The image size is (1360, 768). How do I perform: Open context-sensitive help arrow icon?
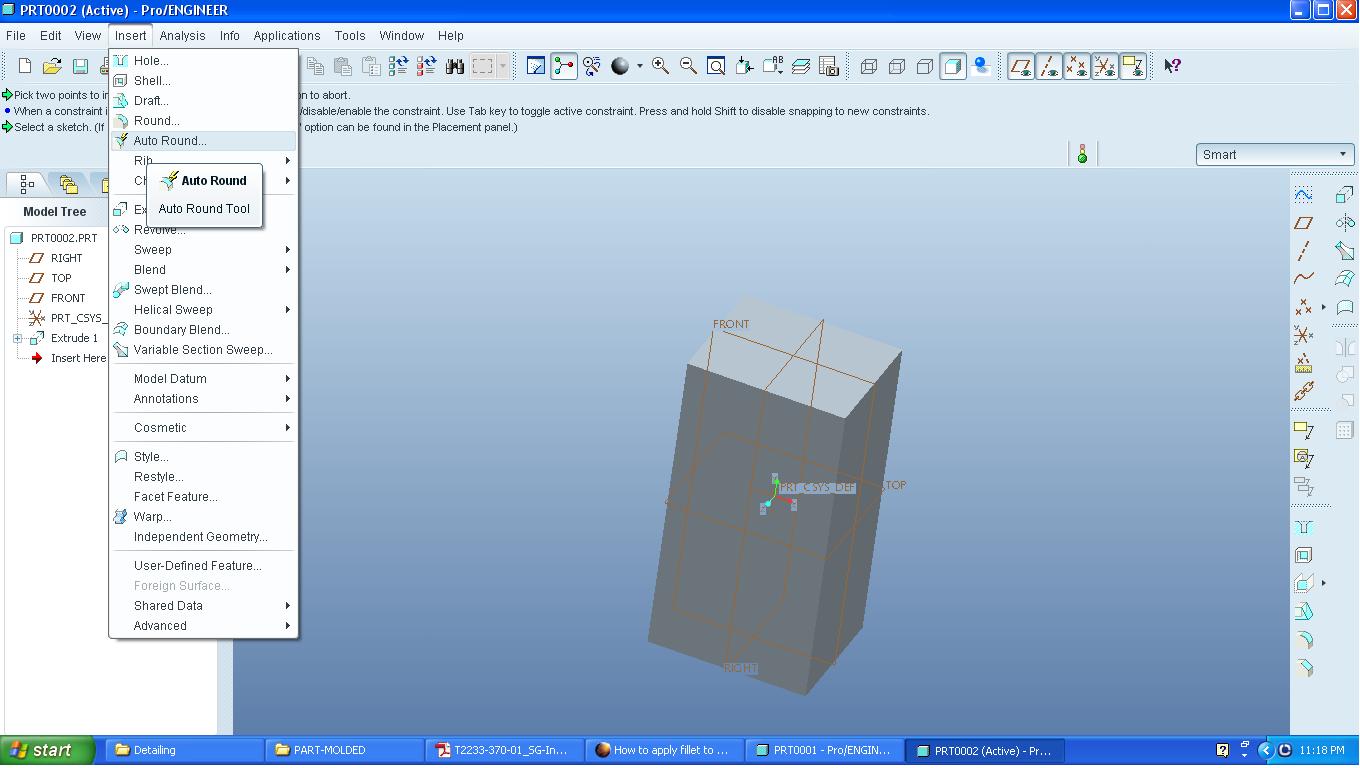(1172, 66)
